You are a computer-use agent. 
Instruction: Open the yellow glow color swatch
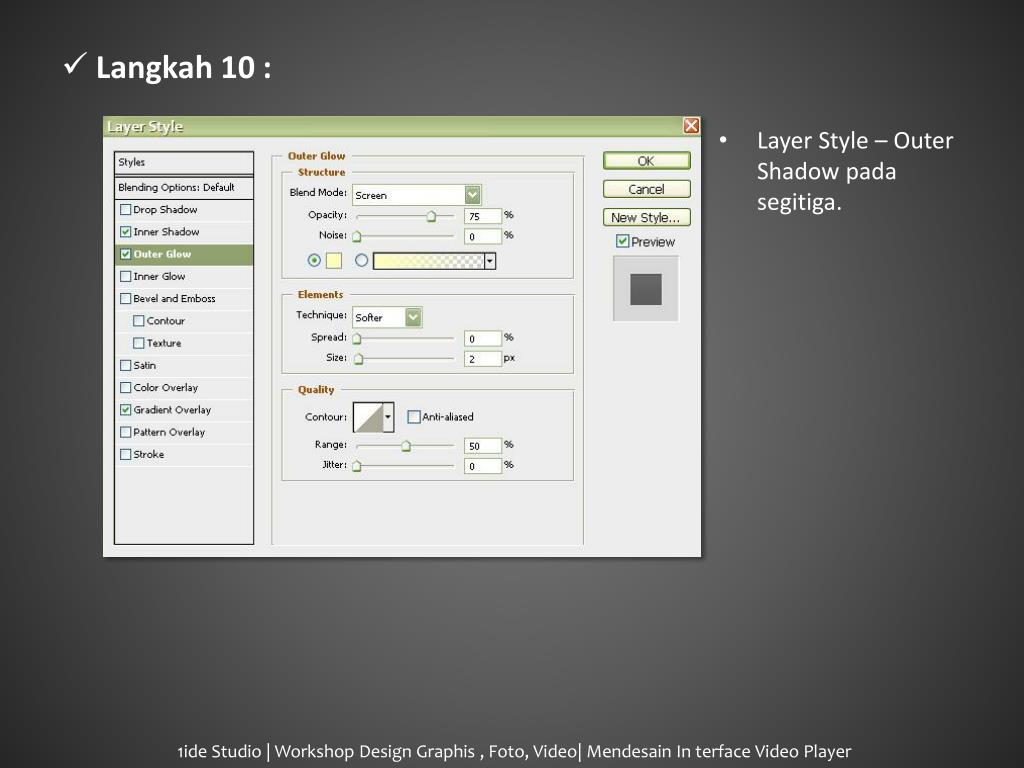pos(334,261)
